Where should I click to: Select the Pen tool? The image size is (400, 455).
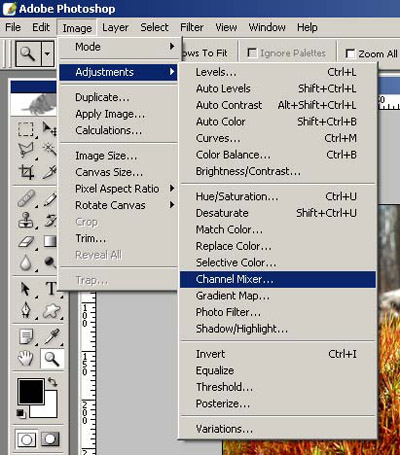click(25, 310)
